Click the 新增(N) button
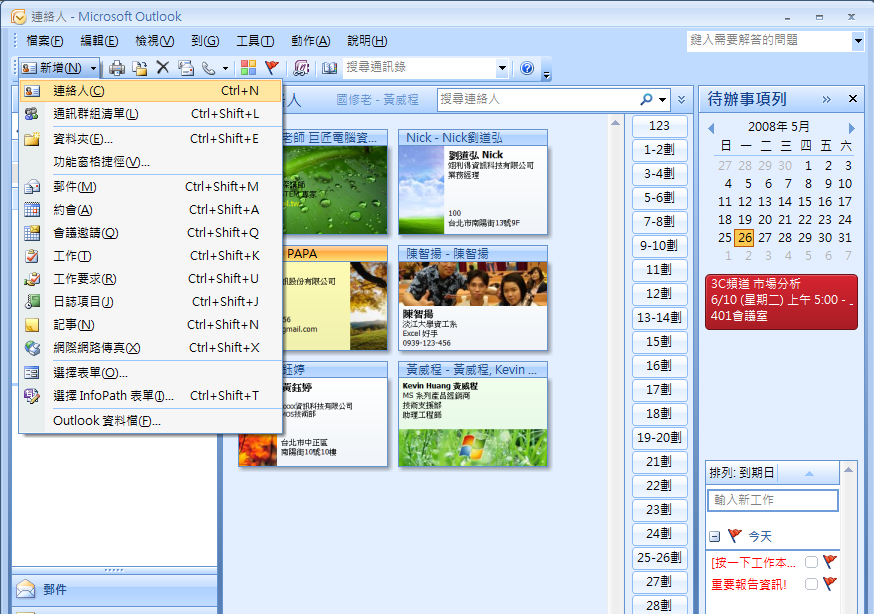Image resolution: width=874 pixels, height=614 pixels. (52, 68)
